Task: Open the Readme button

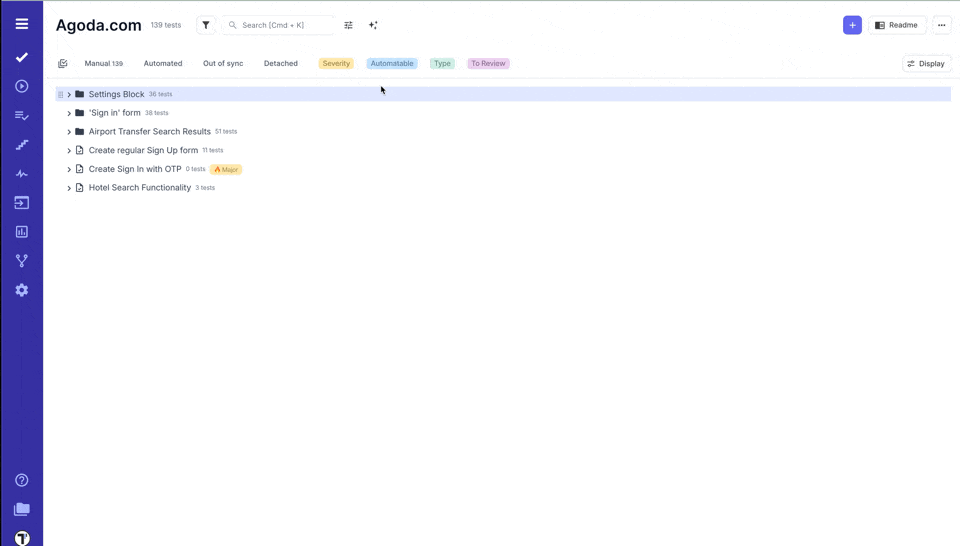Action: pos(896,25)
